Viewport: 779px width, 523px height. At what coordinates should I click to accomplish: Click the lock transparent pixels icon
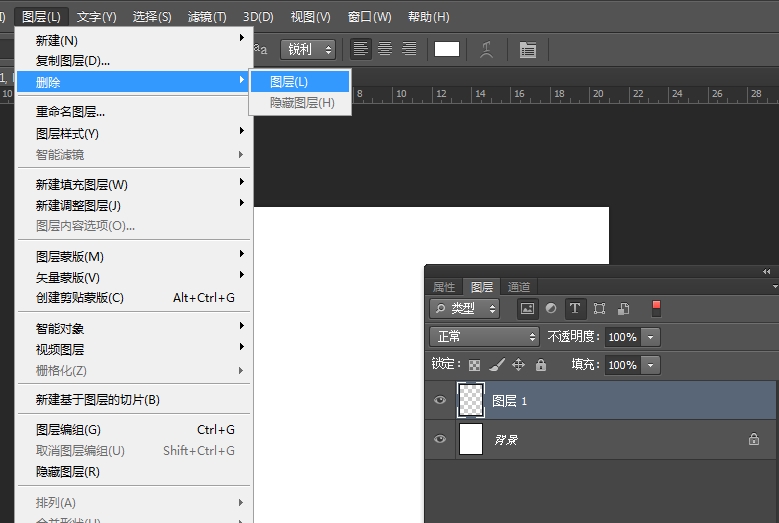[x=475, y=365]
